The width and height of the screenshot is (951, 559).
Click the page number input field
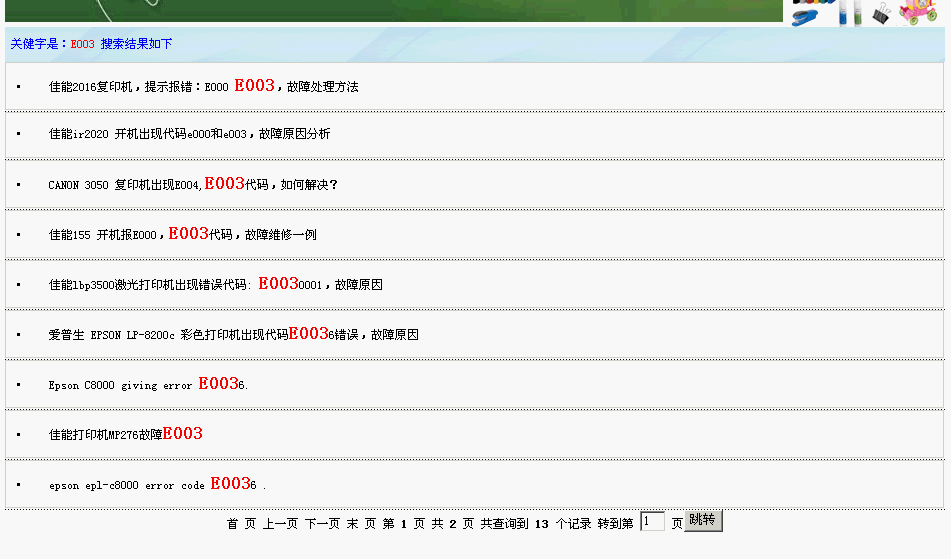(653, 521)
